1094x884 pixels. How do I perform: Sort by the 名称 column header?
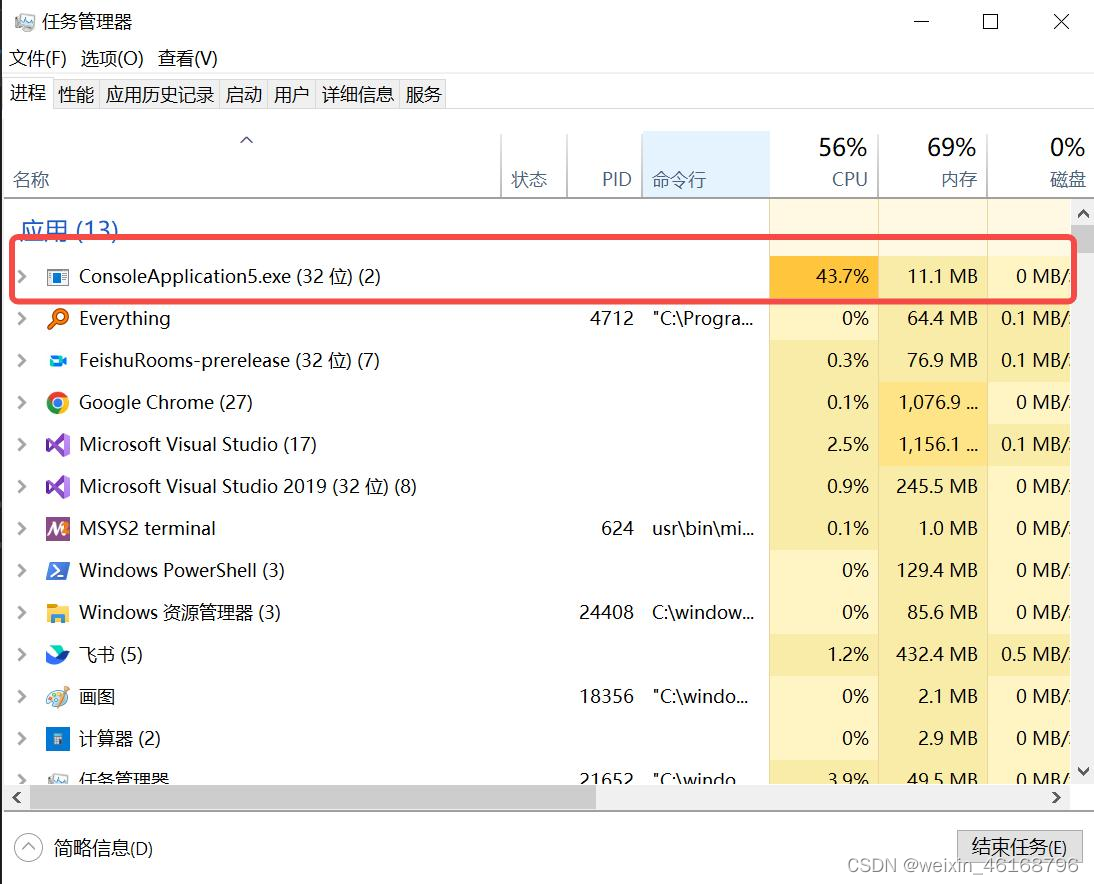click(x=251, y=166)
